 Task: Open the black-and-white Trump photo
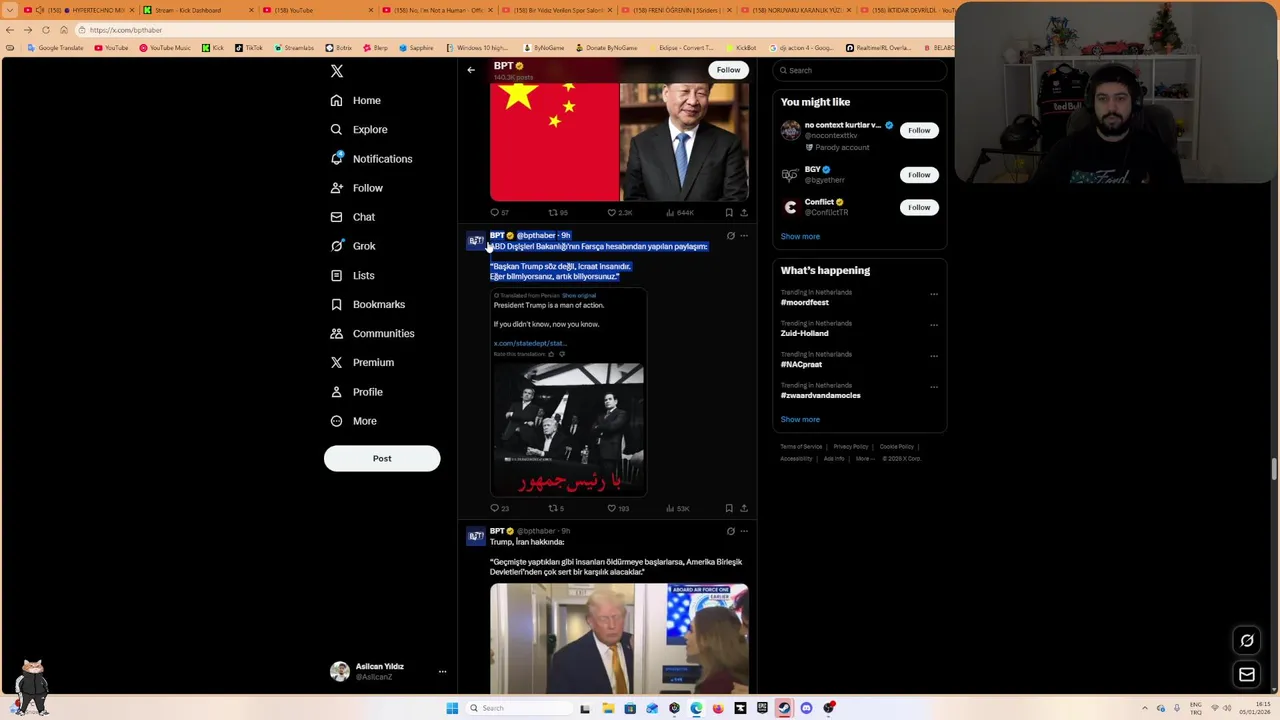click(x=568, y=430)
